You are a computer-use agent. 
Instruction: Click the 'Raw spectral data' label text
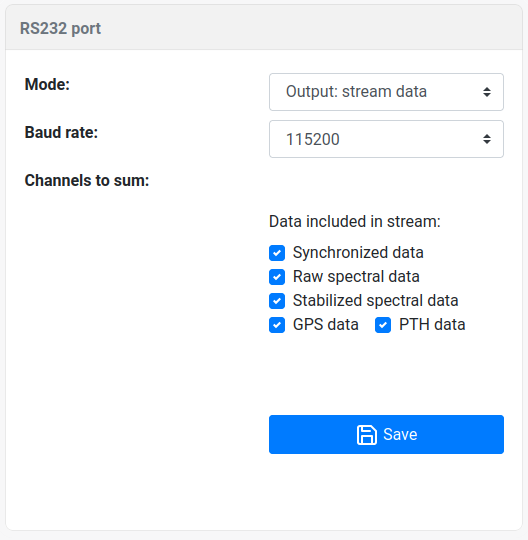356,277
